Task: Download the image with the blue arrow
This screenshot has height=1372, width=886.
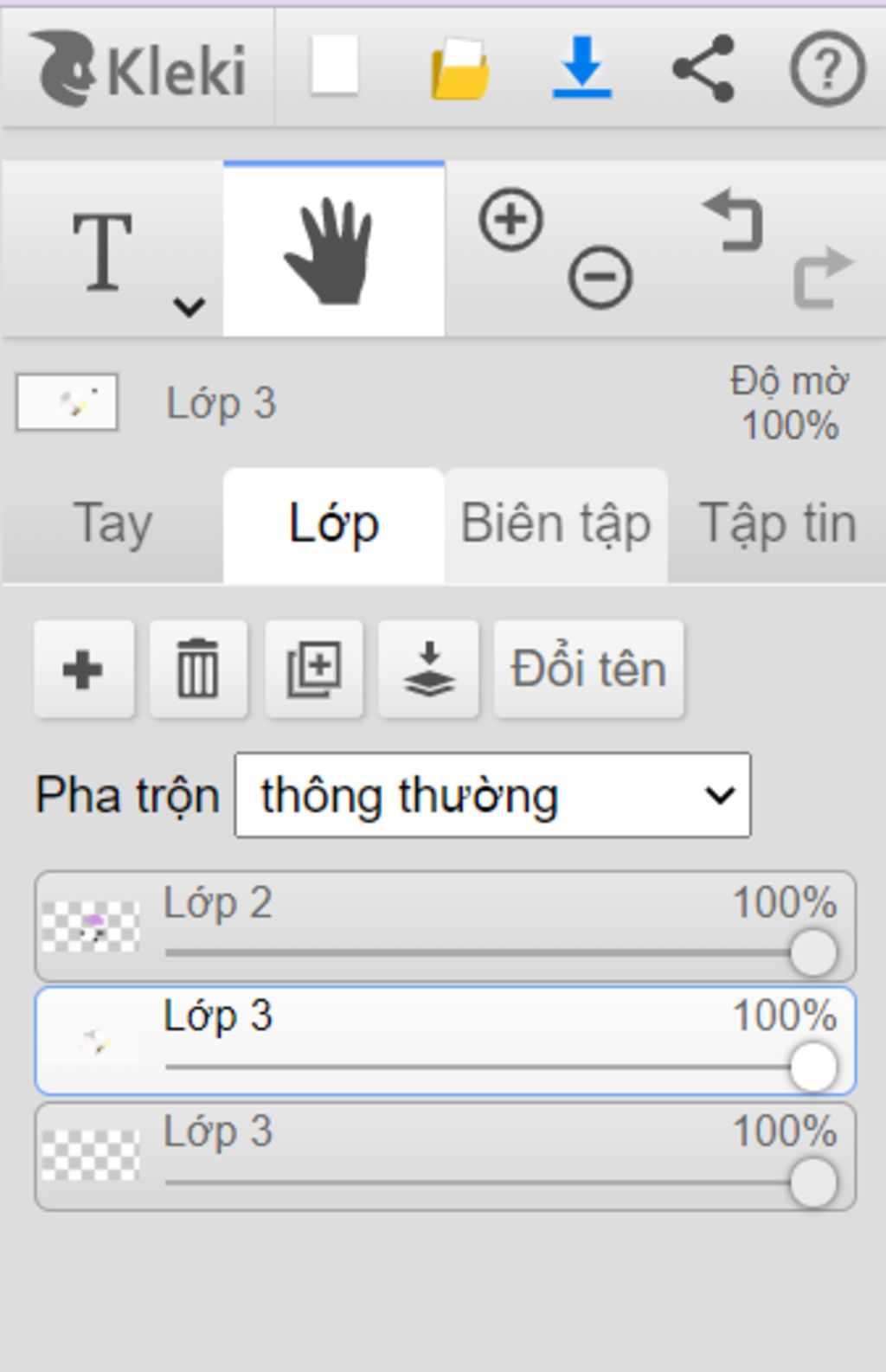Action: [581, 67]
